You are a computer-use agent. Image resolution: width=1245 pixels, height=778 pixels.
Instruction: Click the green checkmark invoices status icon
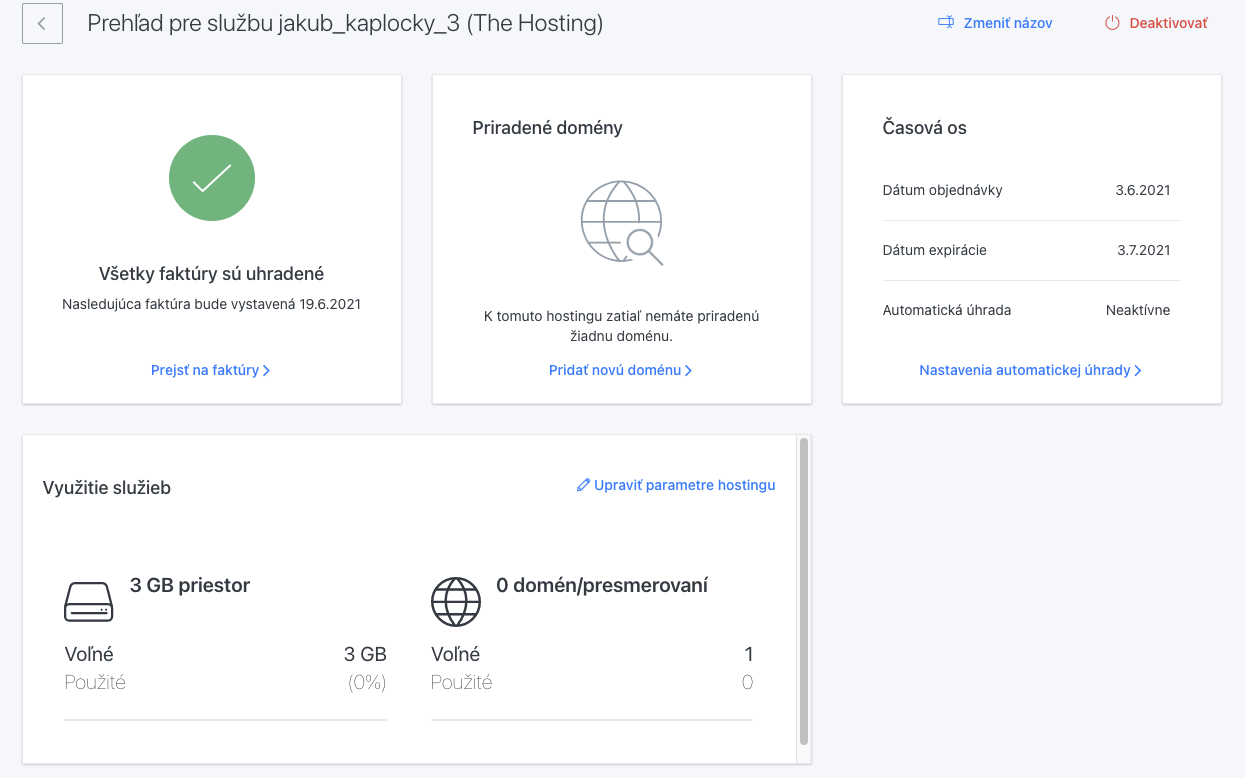[x=212, y=178]
